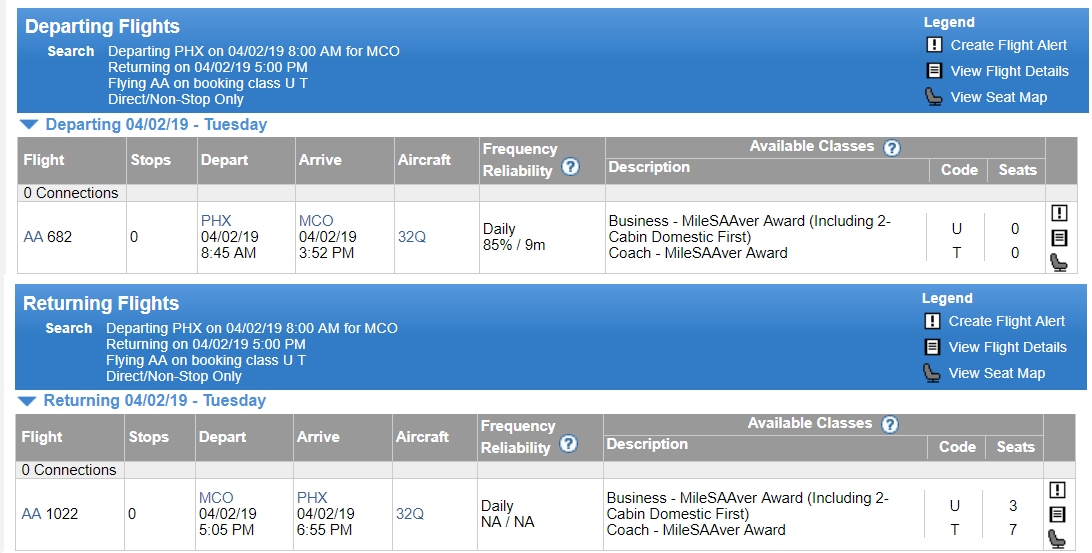Open the AA airline link for flight 682
This screenshot has width=1092, height=553.
pos(33,237)
